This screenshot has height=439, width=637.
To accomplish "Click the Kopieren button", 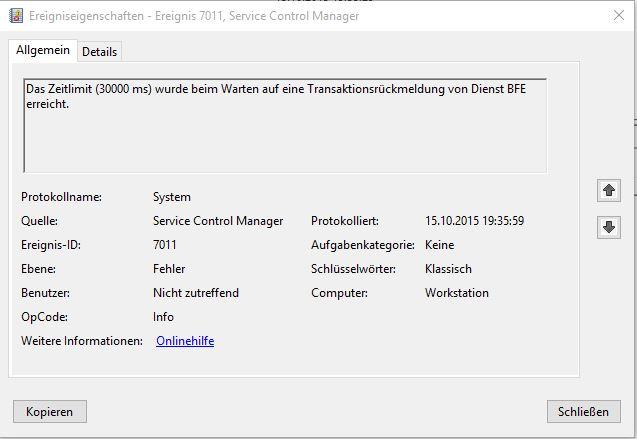I will click(50, 411).
